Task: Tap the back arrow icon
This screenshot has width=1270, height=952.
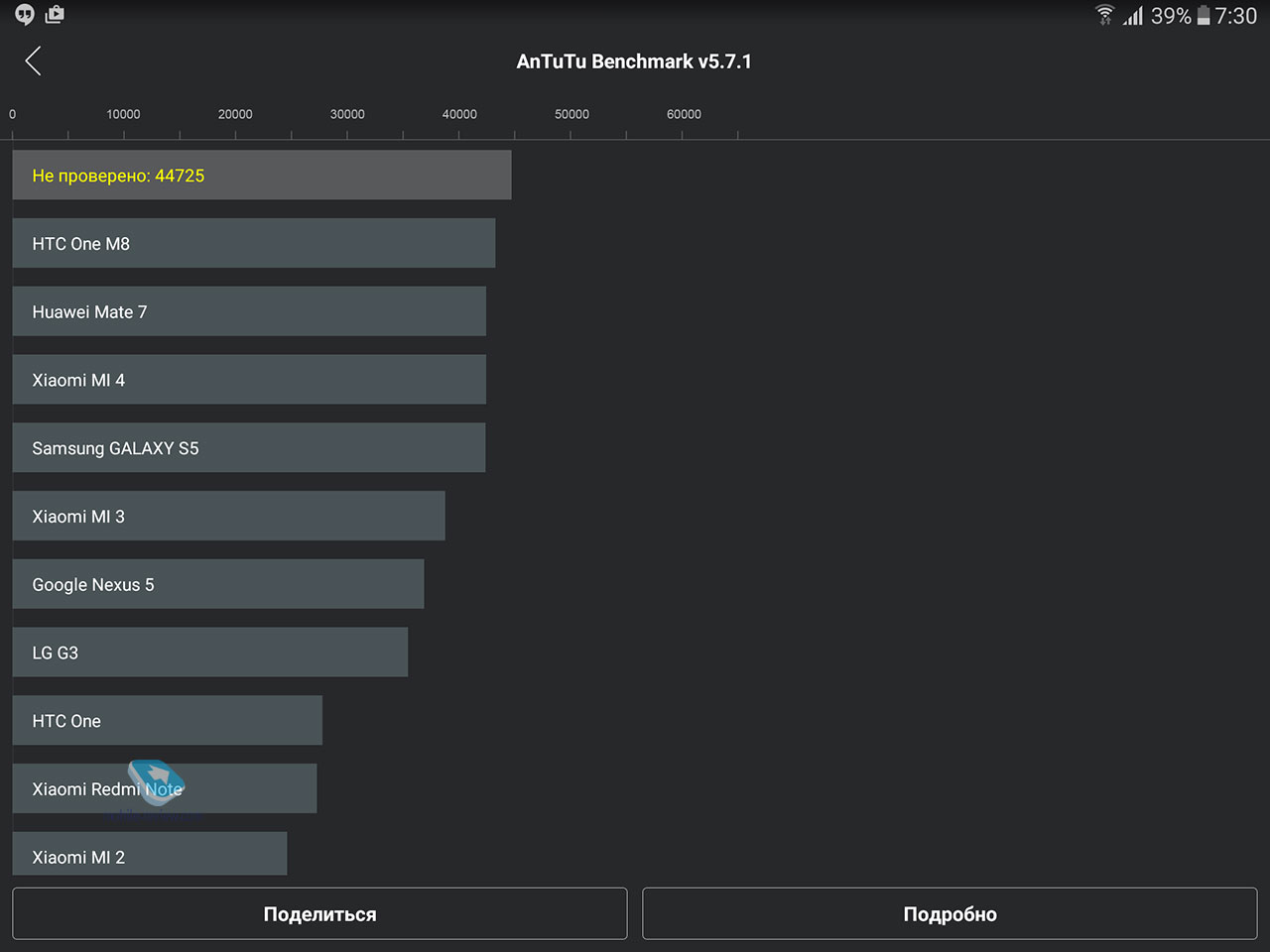Action: pyautogui.click(x=33, y=61)
